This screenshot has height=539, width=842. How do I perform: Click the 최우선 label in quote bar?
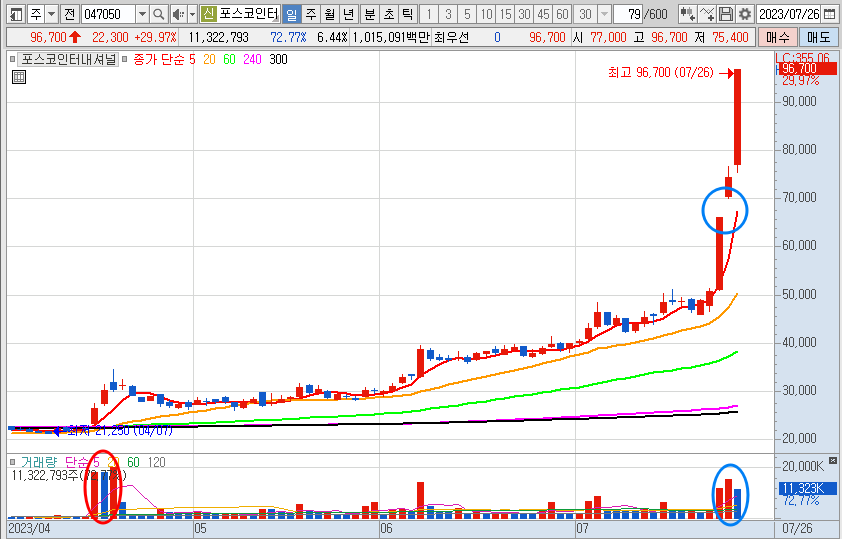(x=451, y=37)
